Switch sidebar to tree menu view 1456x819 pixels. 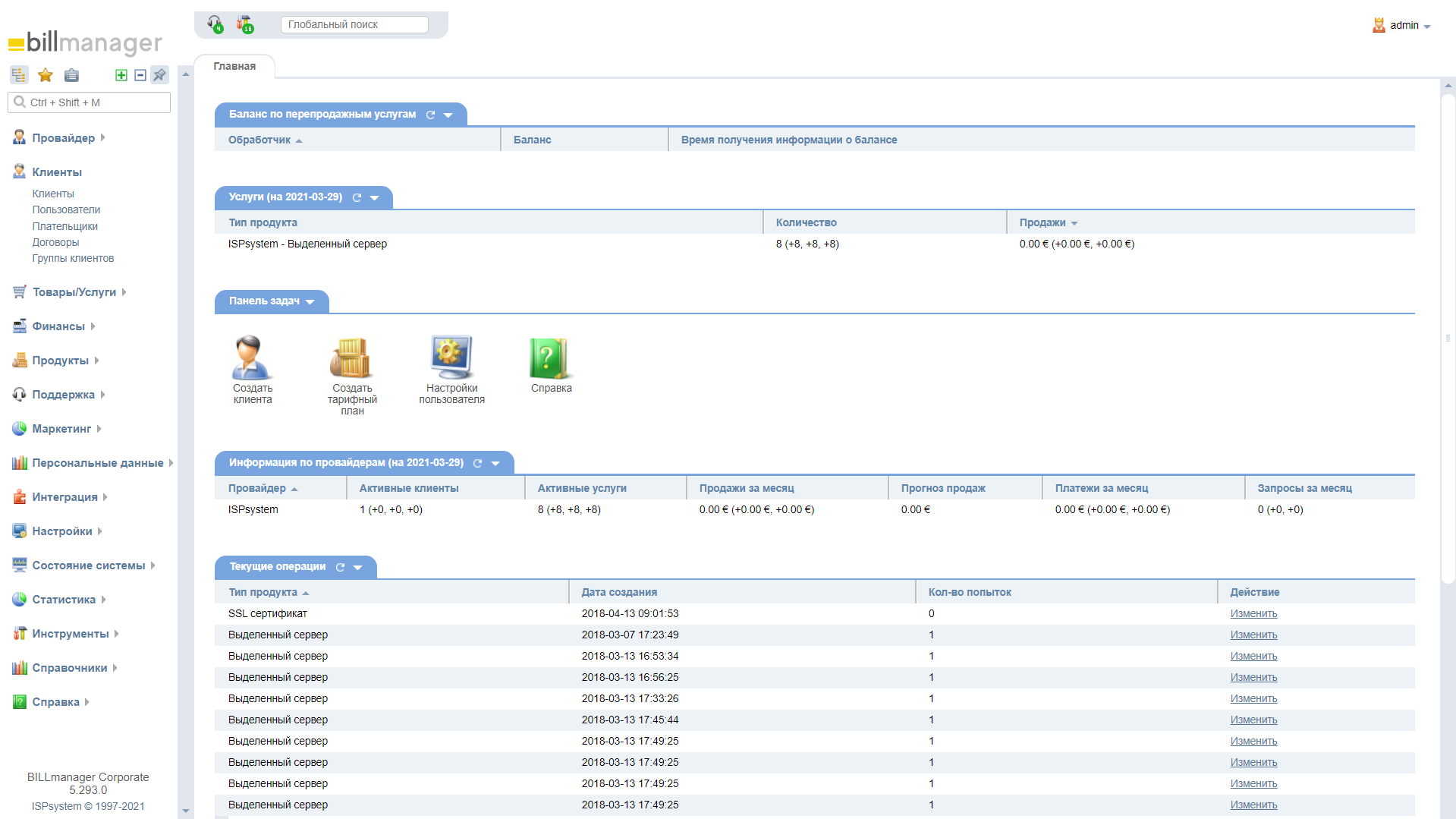[x=19, y=75]
